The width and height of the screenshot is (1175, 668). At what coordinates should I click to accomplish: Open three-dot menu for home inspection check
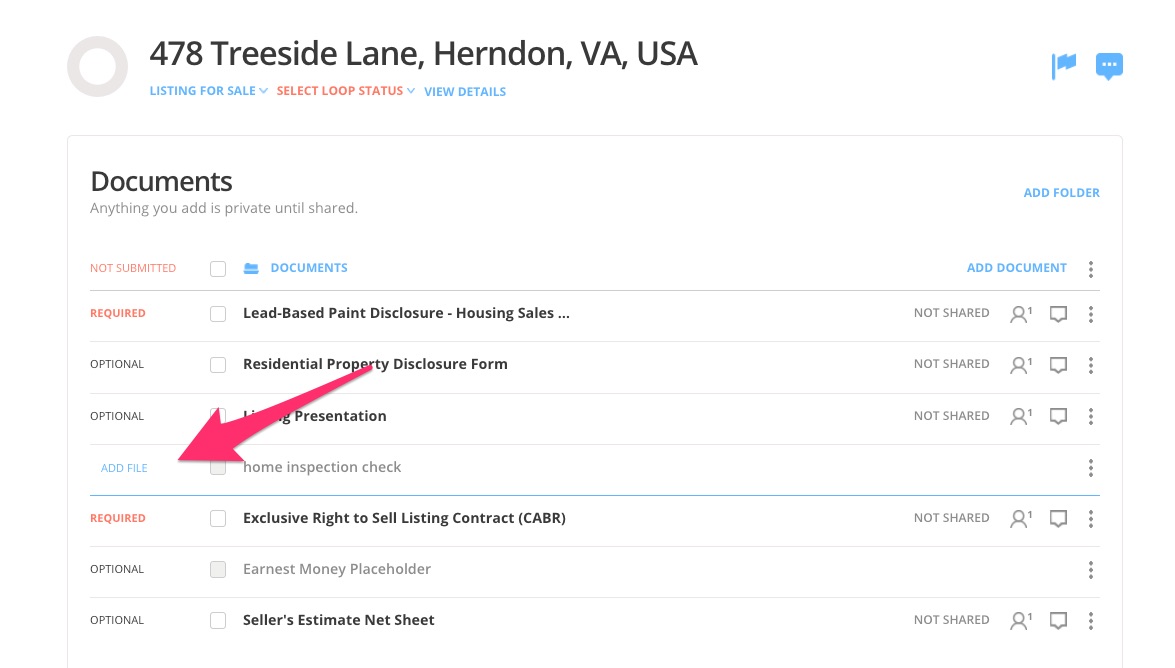point(1091,468)
